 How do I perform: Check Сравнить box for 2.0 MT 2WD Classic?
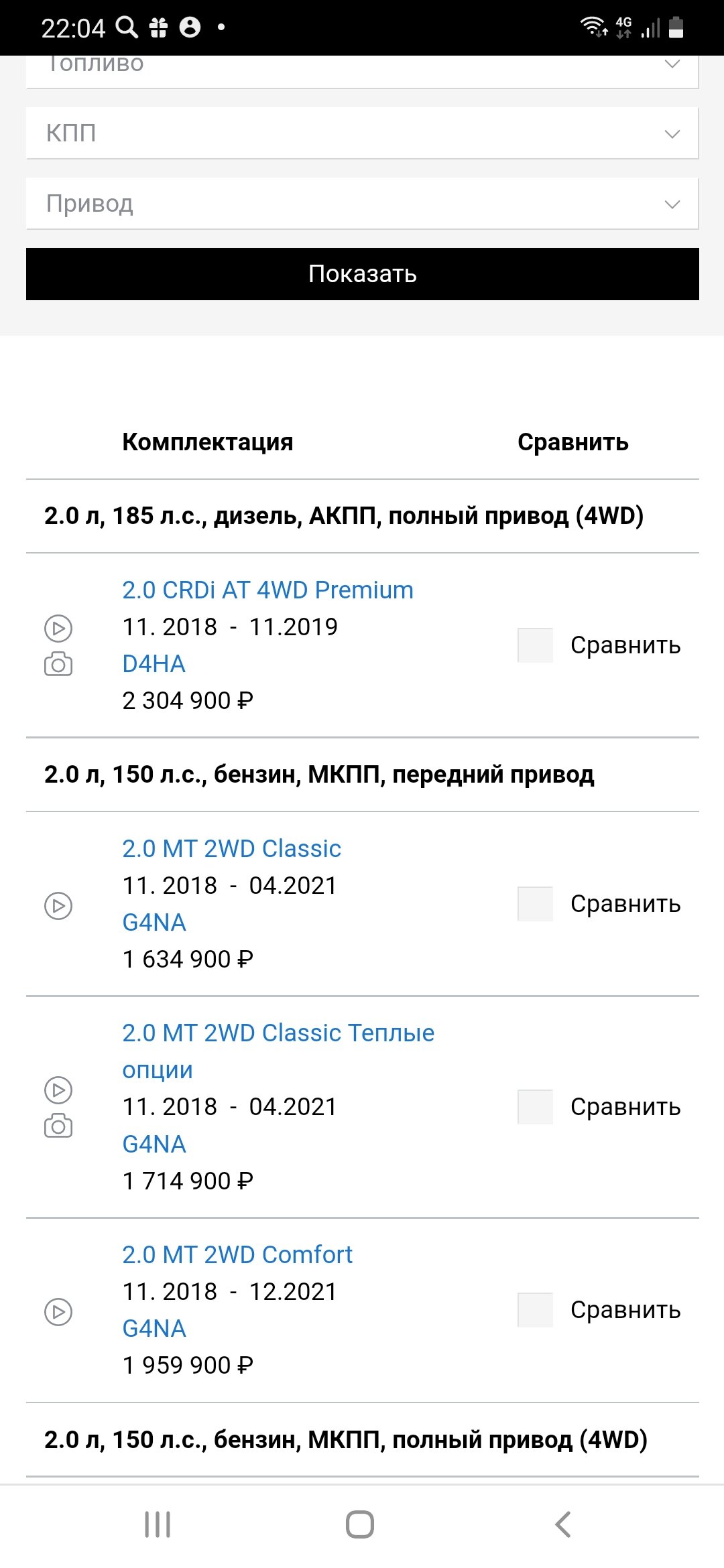pyautogui.click(x=535, y=904)
